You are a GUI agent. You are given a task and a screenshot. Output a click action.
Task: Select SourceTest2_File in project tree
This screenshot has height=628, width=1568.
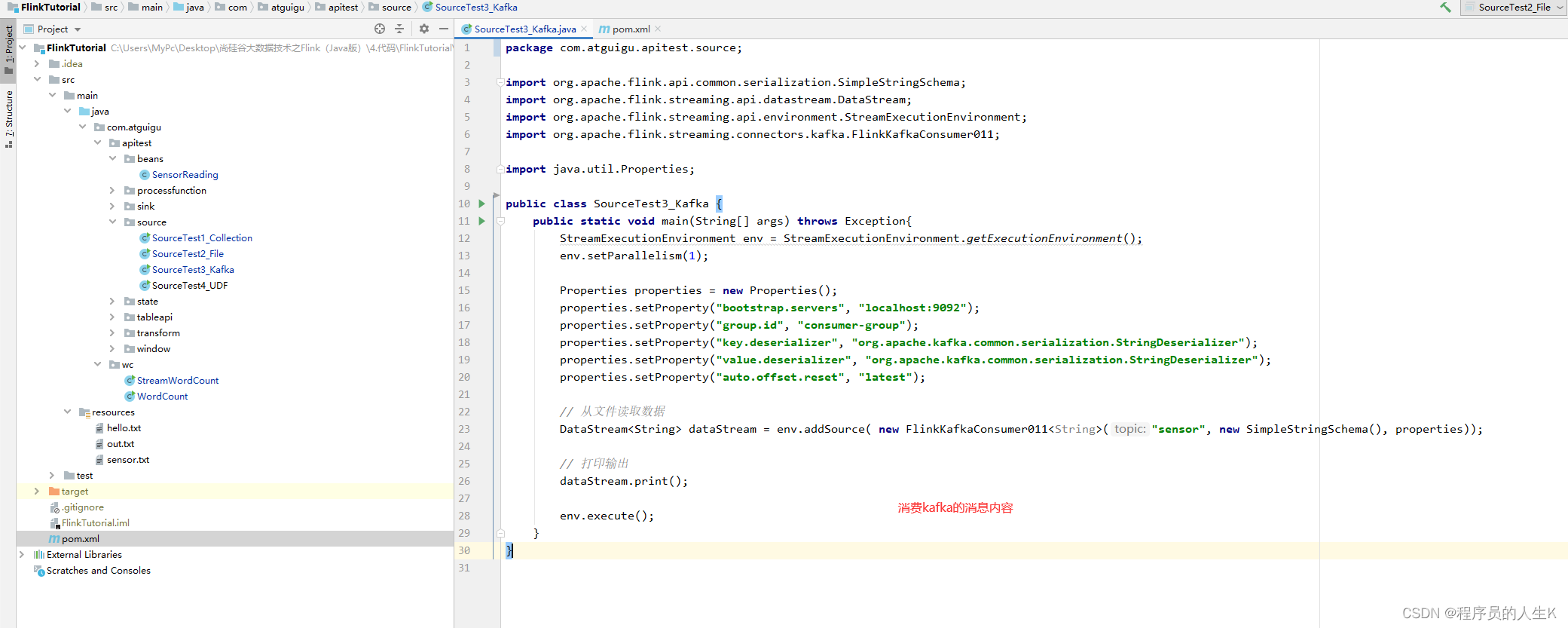point(188,254)
